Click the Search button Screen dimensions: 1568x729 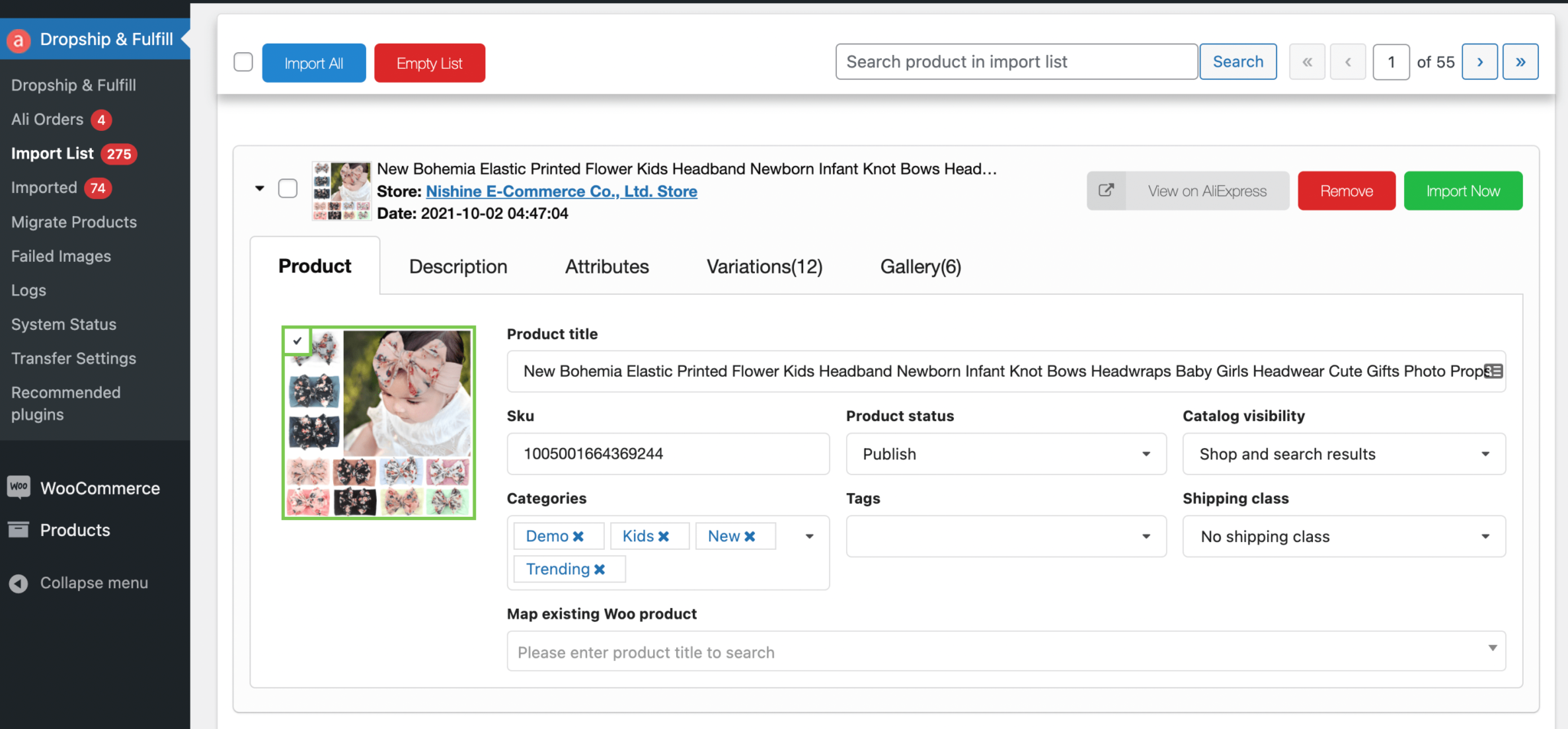pos(1238,62)
